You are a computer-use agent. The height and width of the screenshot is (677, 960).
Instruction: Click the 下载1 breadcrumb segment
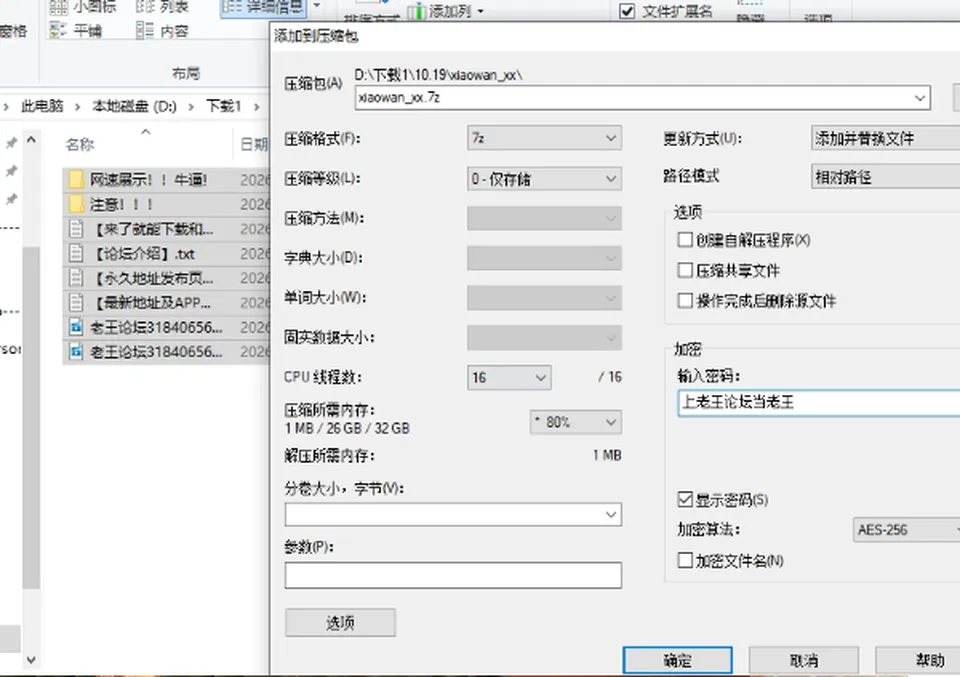[223, 106]
